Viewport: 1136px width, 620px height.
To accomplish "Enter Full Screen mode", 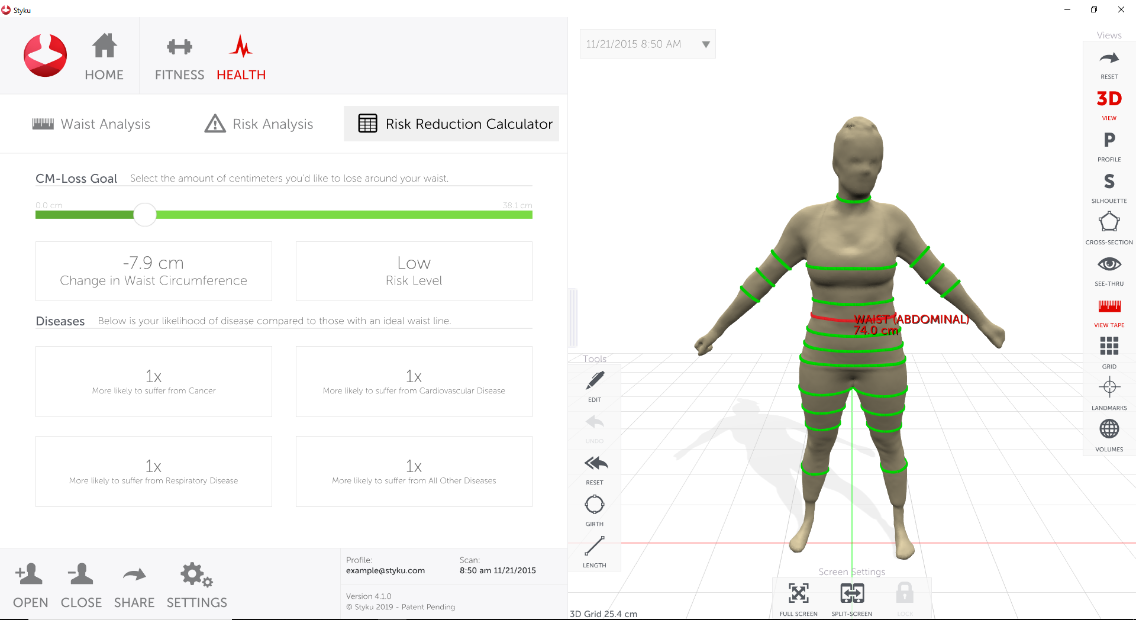I will pos(798,597).
